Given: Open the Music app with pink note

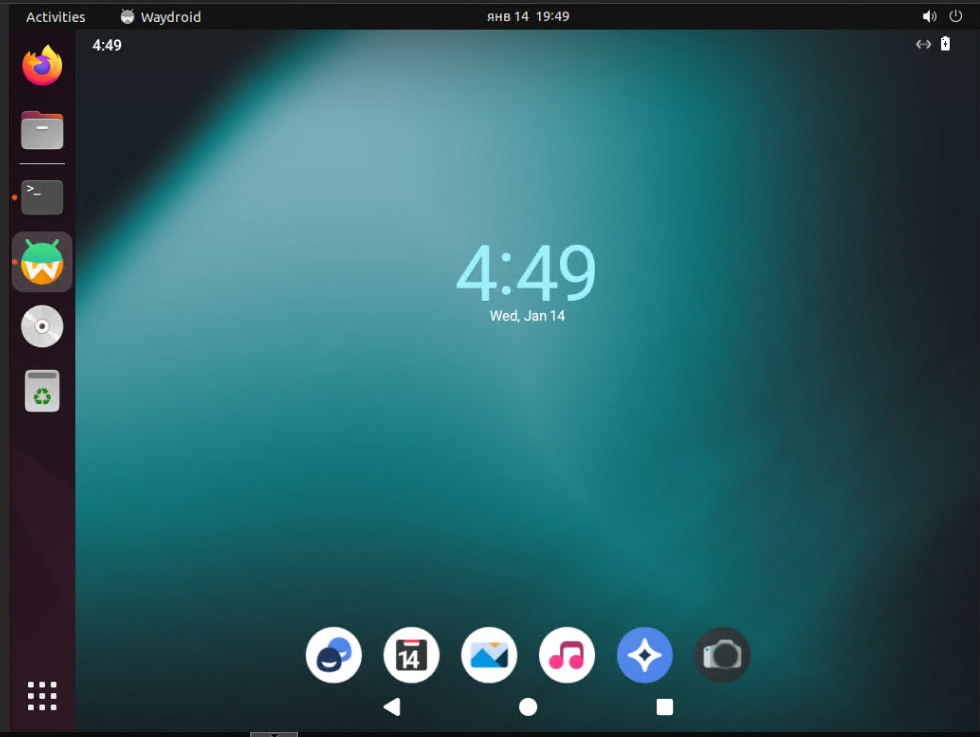Looking at the screenshot, I should (x=567, y=655).
